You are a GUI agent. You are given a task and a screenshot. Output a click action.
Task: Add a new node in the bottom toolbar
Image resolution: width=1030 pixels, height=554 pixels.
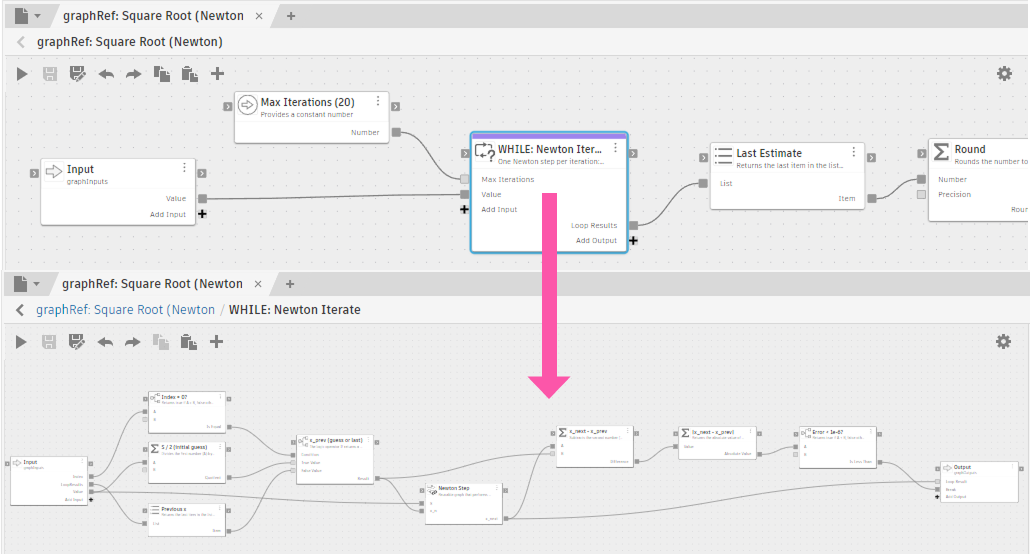coord(216,342)
